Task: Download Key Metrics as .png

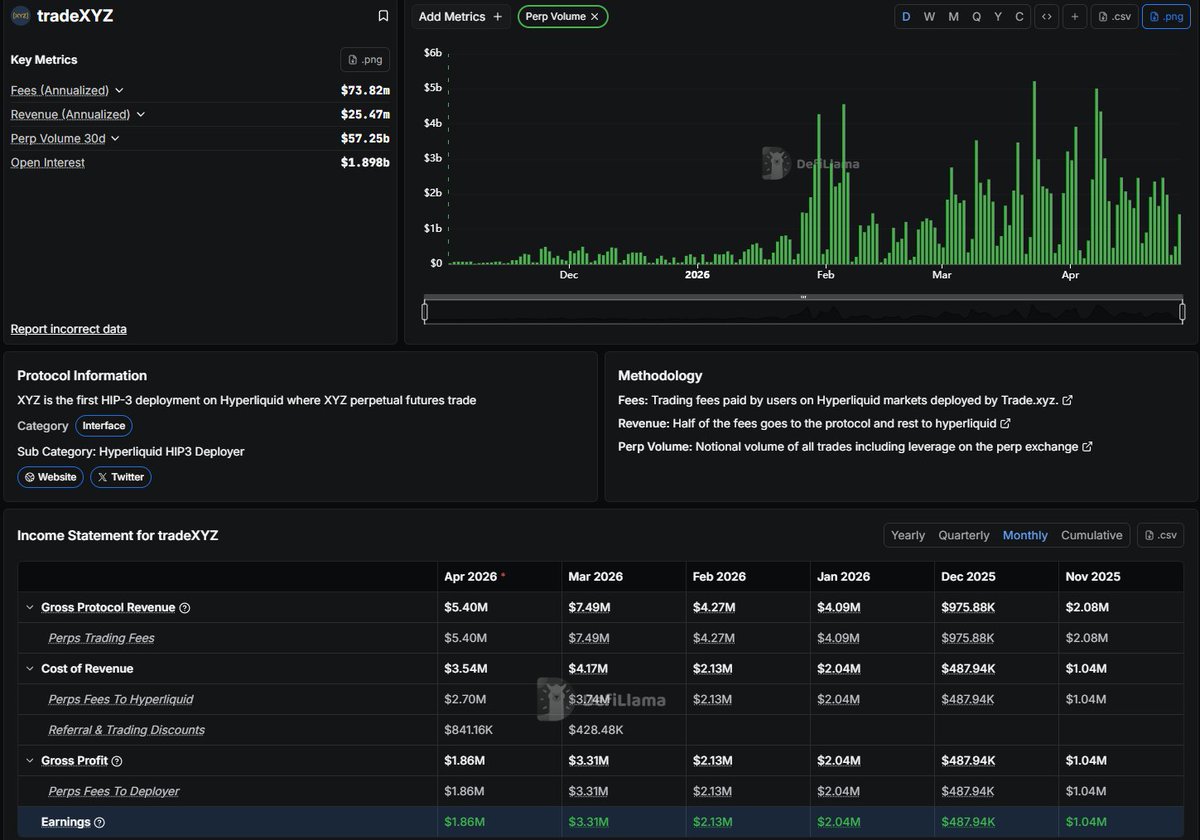Action: point(365,60)
